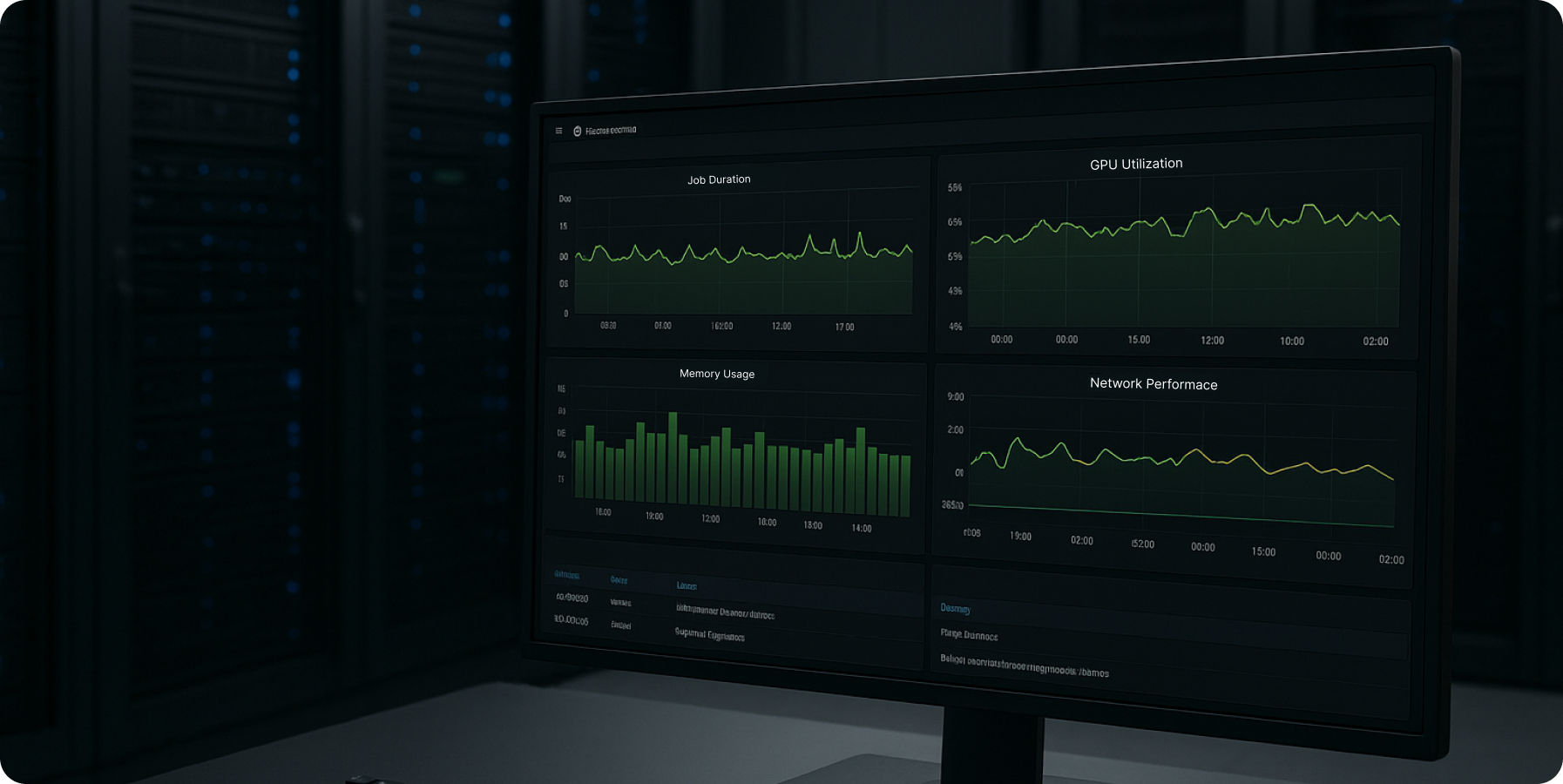Sort by first blue column header in left table
This screenshot has height=784, width=1563.
[x=566, y=575]
